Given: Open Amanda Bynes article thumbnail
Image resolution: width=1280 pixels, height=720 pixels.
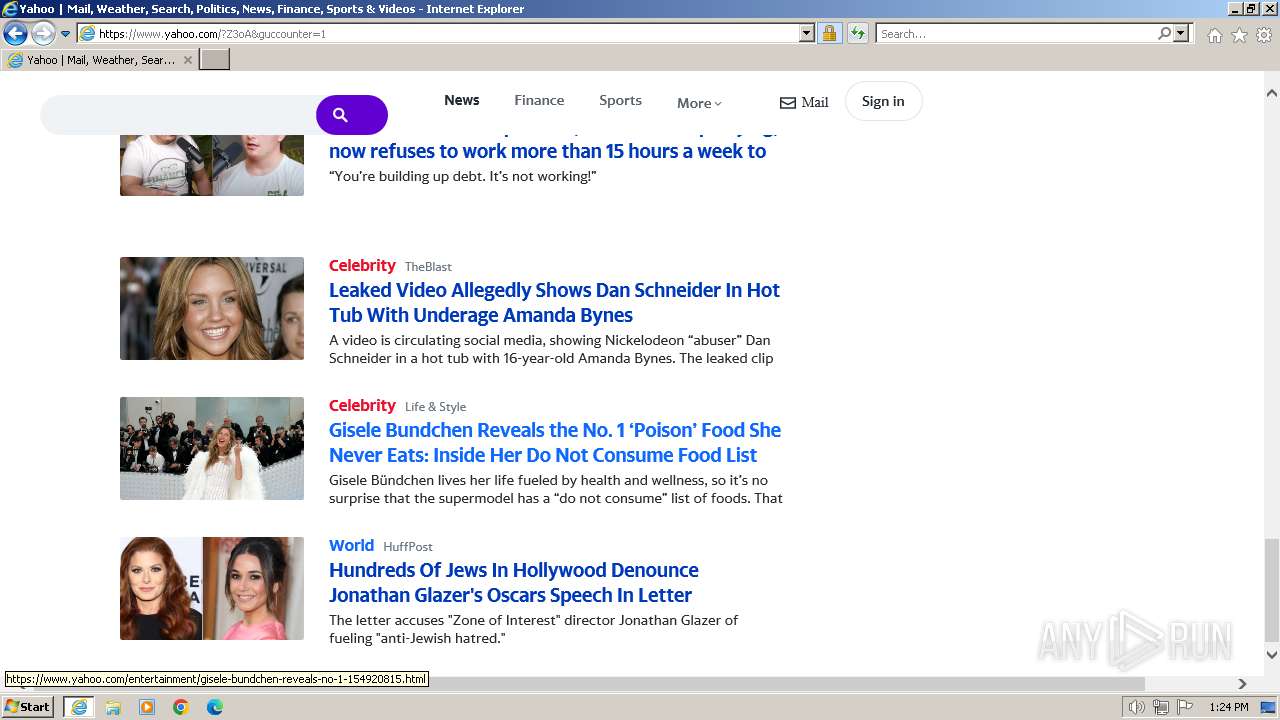Looking at the screenshot, I should coord(212,308).
